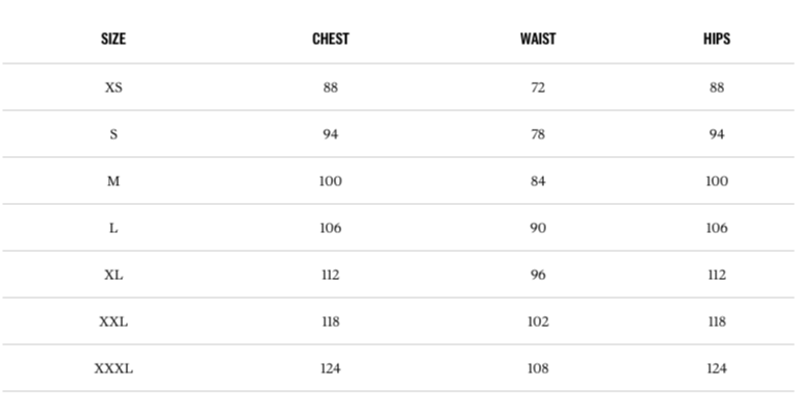Select waist value 78 in S row
Viewport: 800px width, 411px height.
click(x=538, y=135)
